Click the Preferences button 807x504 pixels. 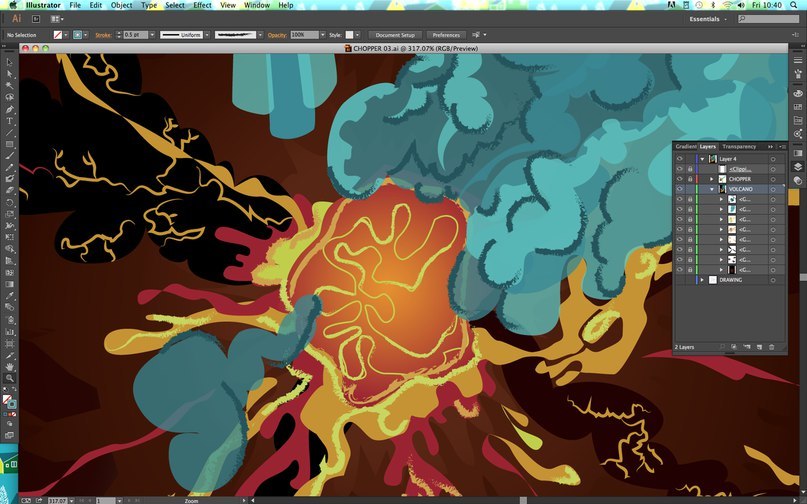446,35
